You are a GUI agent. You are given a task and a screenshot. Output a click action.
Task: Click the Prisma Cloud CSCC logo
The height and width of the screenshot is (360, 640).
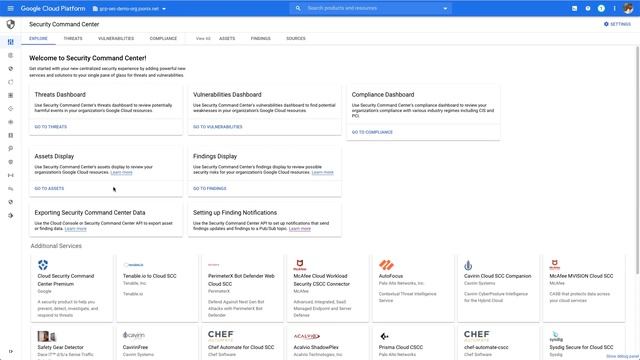384,336
